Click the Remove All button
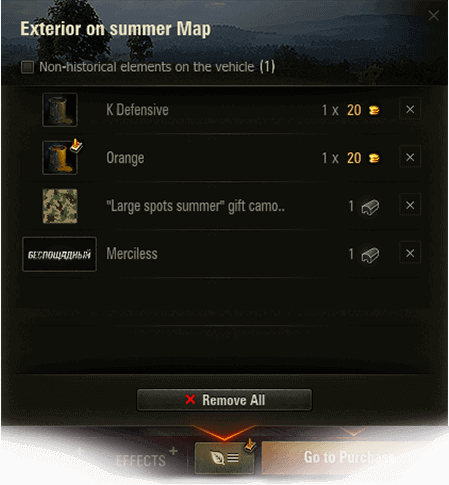Viewport: 449px width, 485px height. click(224, 400)
